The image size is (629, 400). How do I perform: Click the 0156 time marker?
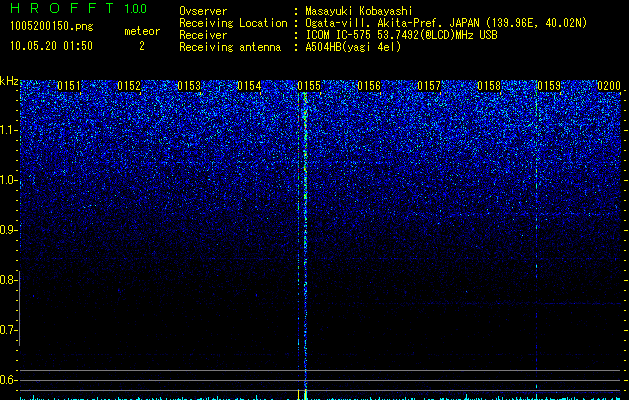(x=369, y=86)
